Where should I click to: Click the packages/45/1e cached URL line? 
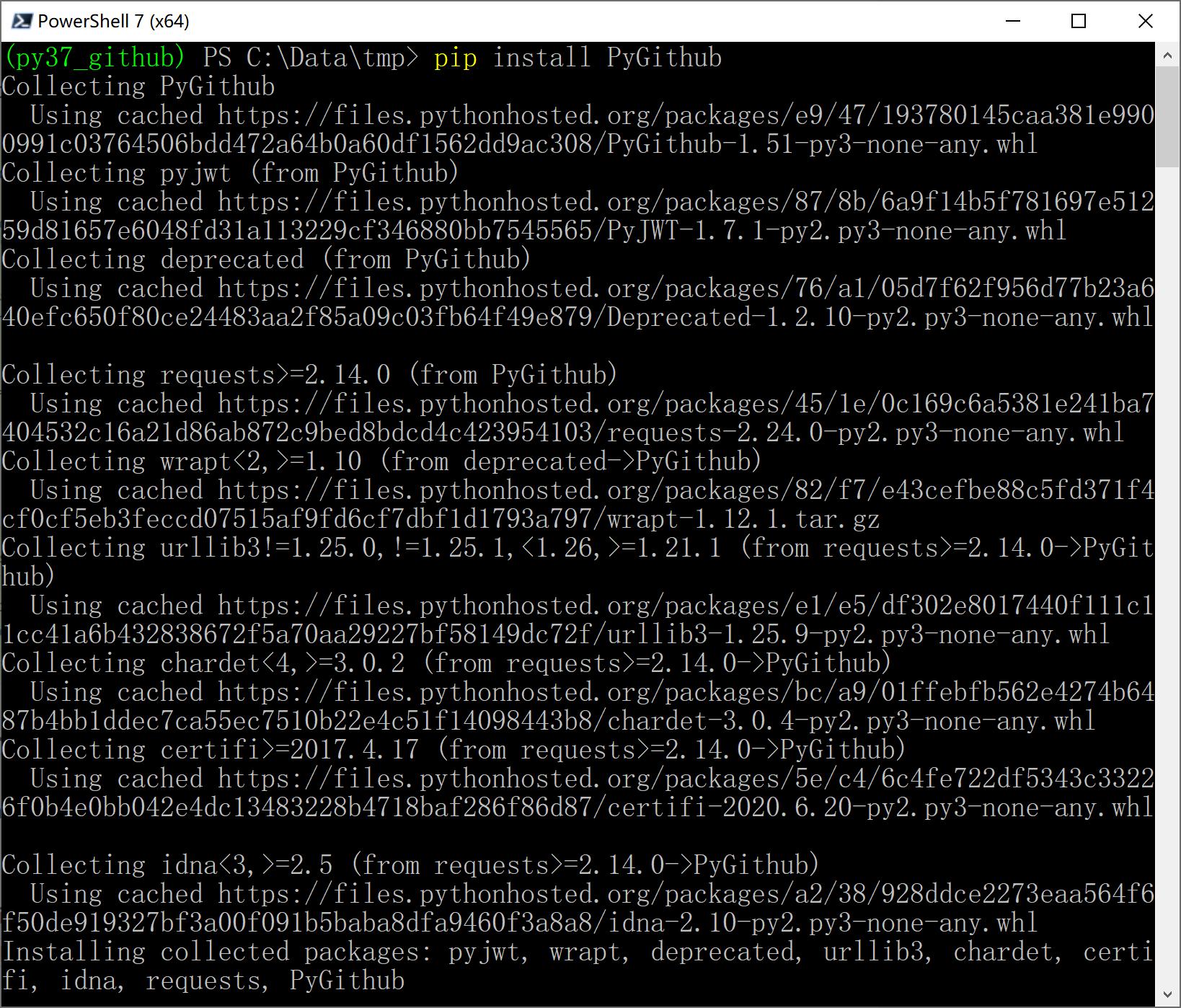(x=591, y=404)
